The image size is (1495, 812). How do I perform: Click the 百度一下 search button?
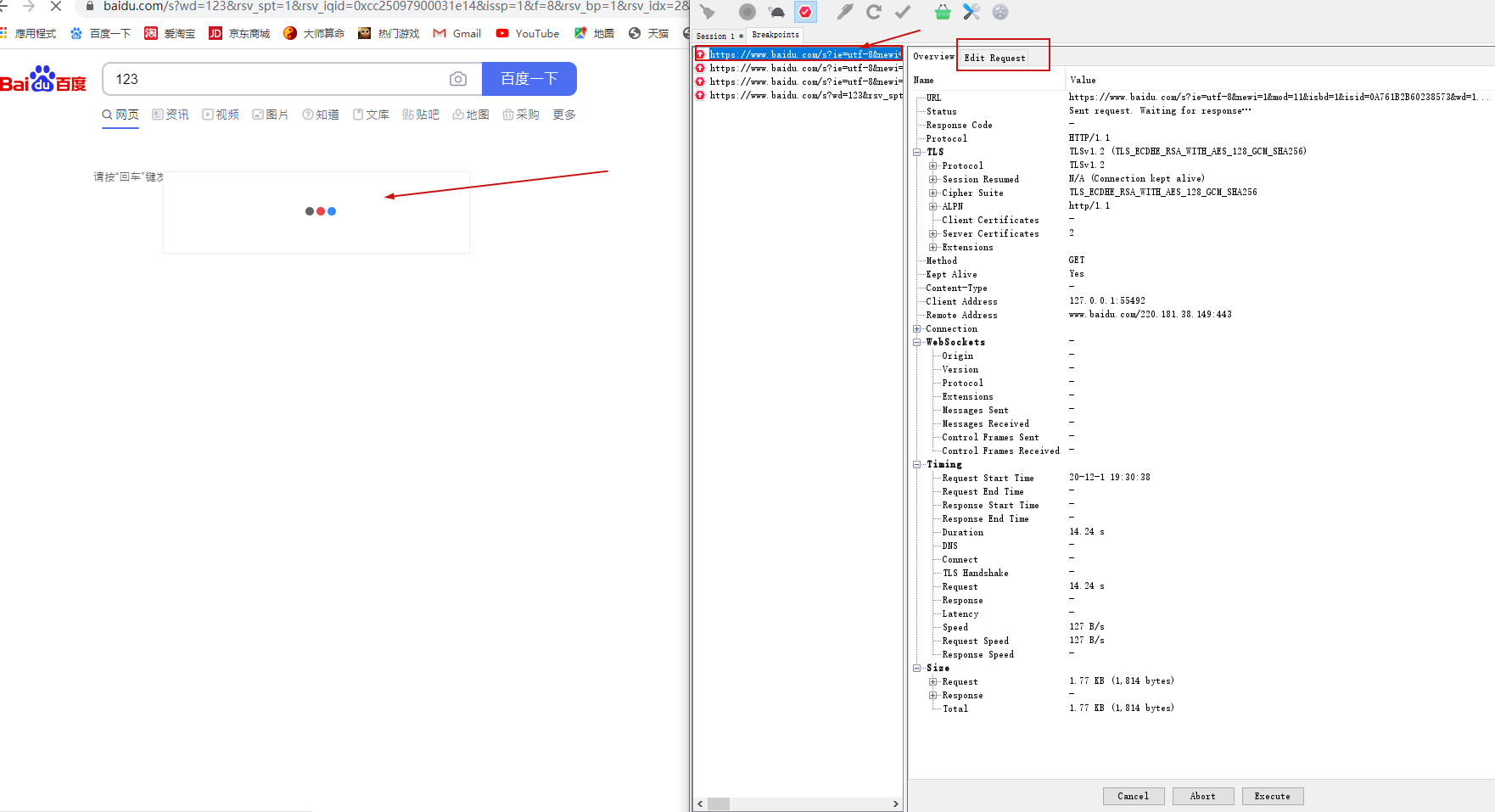tap(529, 79)
